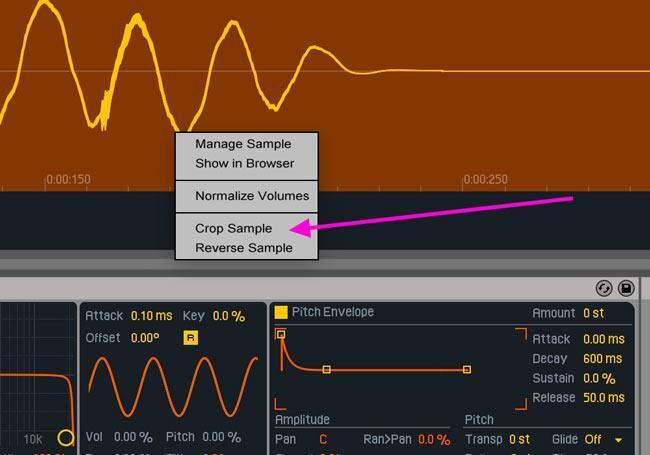Click the pitch envelope middle breakpoint
Screen dimensions: 650x455
tap(327, 370)
